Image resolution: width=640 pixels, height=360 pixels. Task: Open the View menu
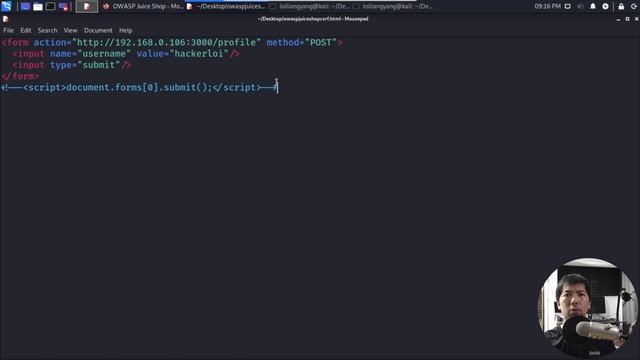pyautogui.click(x=70, y=31)
